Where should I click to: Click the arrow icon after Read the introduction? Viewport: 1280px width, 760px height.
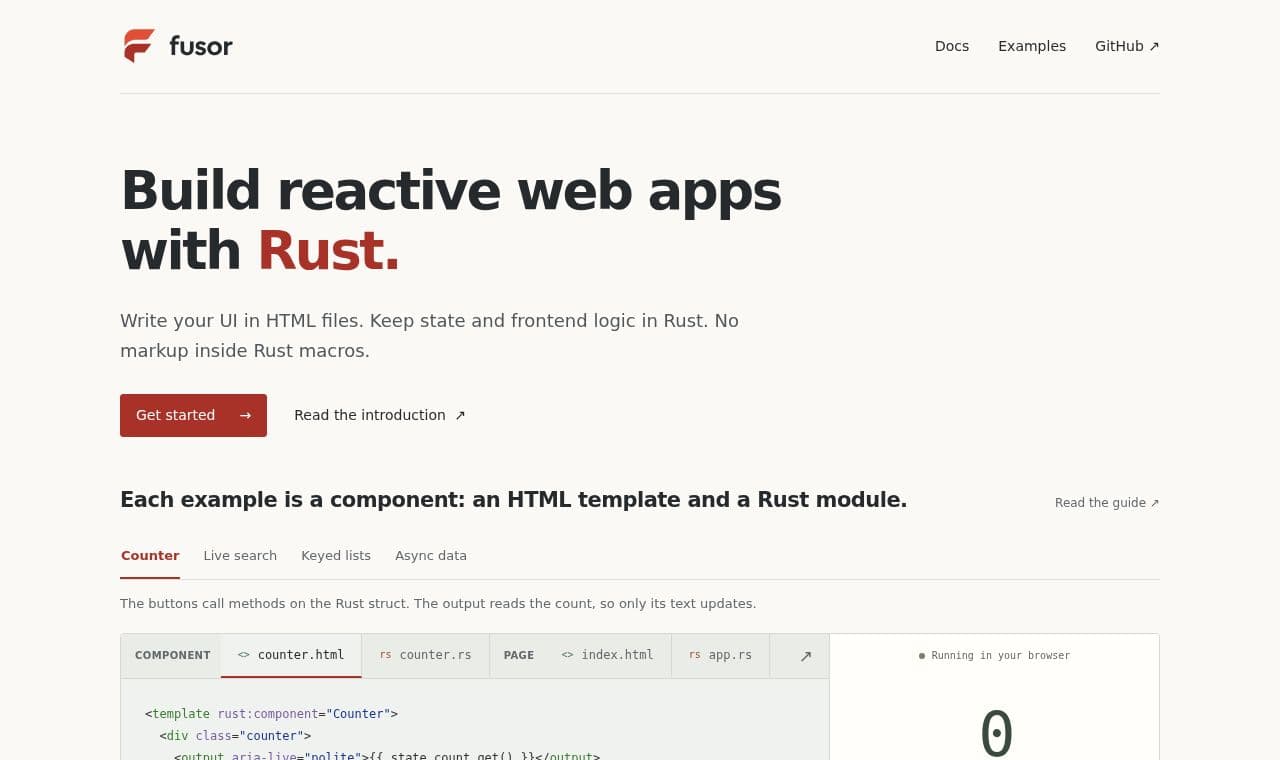(x=460, y=415)
